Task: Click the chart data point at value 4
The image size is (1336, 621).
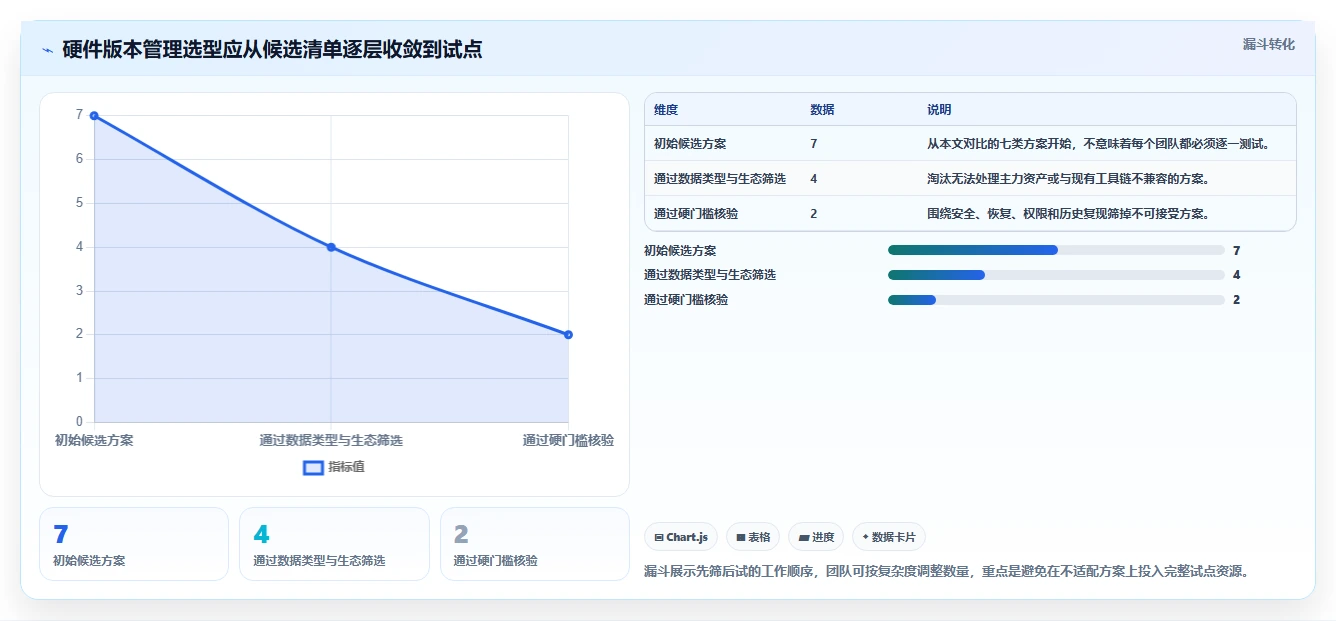Action: pyautogui.click(x=331, y=247)
